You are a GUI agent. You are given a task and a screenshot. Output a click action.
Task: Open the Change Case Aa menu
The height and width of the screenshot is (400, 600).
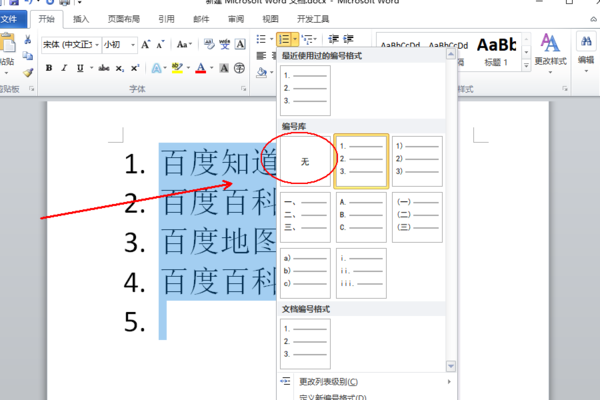tap(184, 45)
